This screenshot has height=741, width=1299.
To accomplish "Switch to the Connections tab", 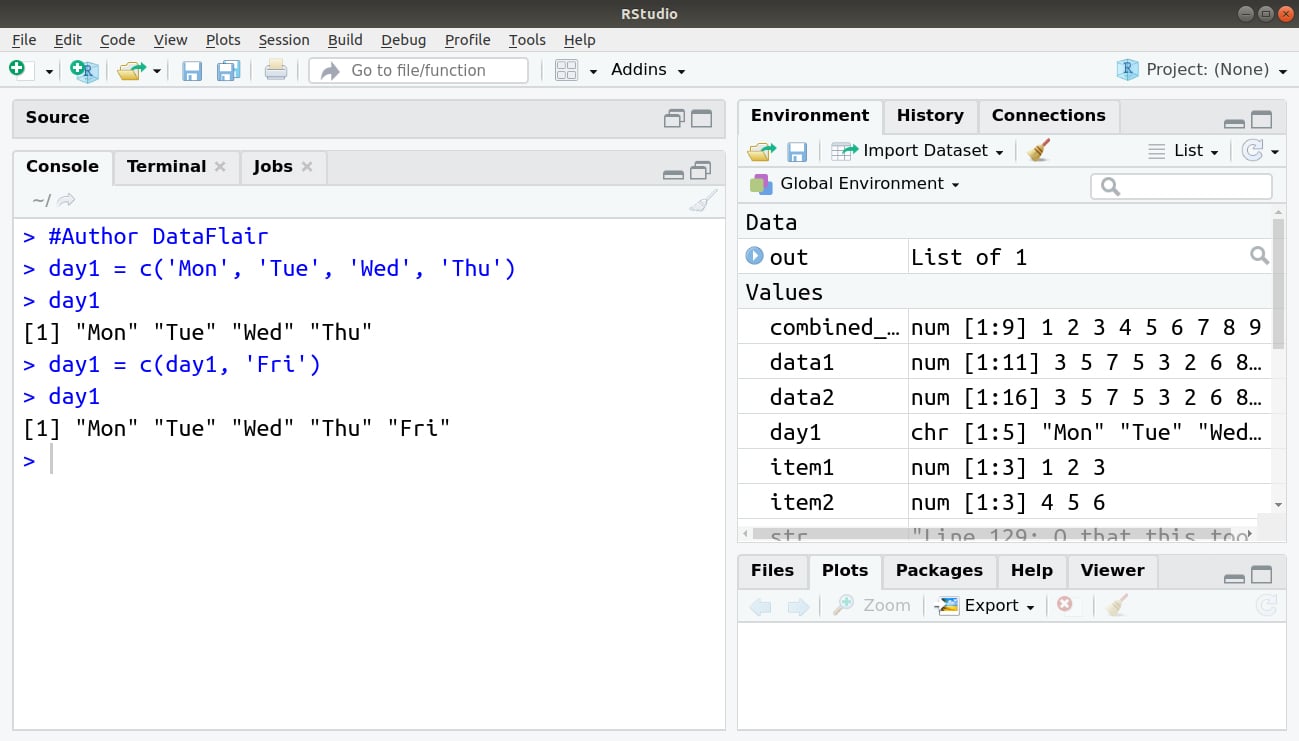I will point(1048,115).
